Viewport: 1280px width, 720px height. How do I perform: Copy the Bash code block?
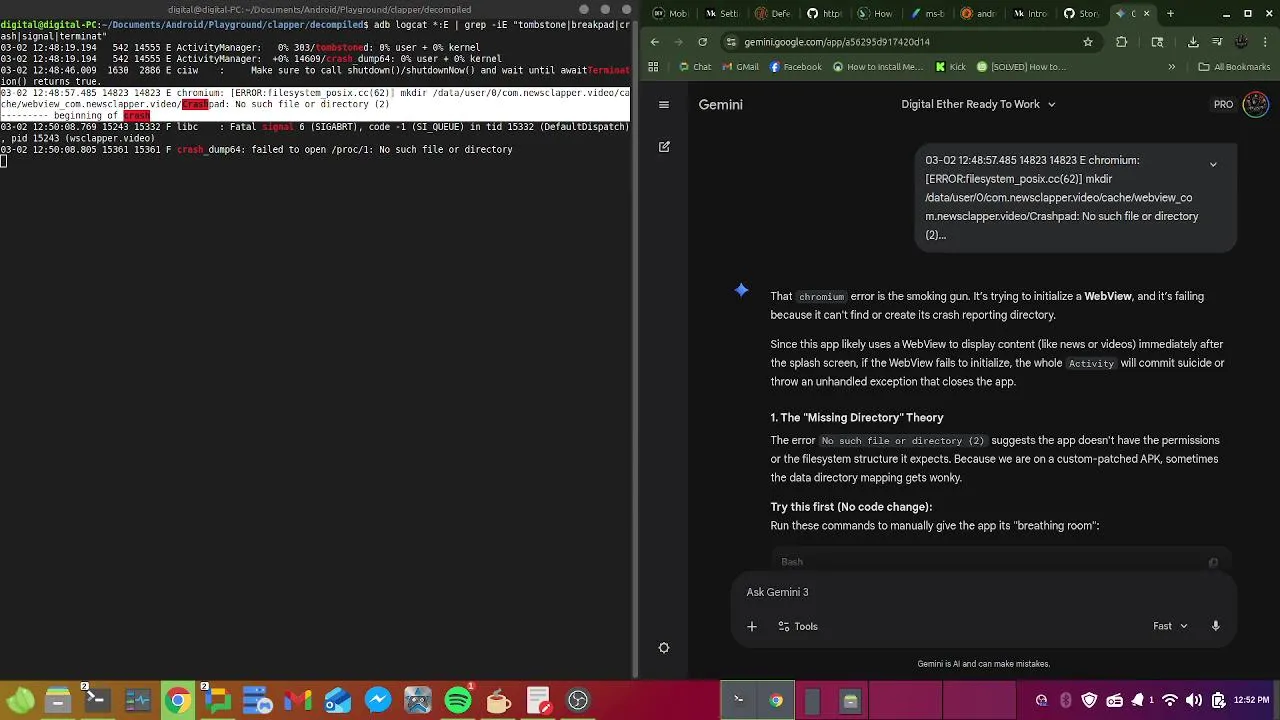point(1213,562)
